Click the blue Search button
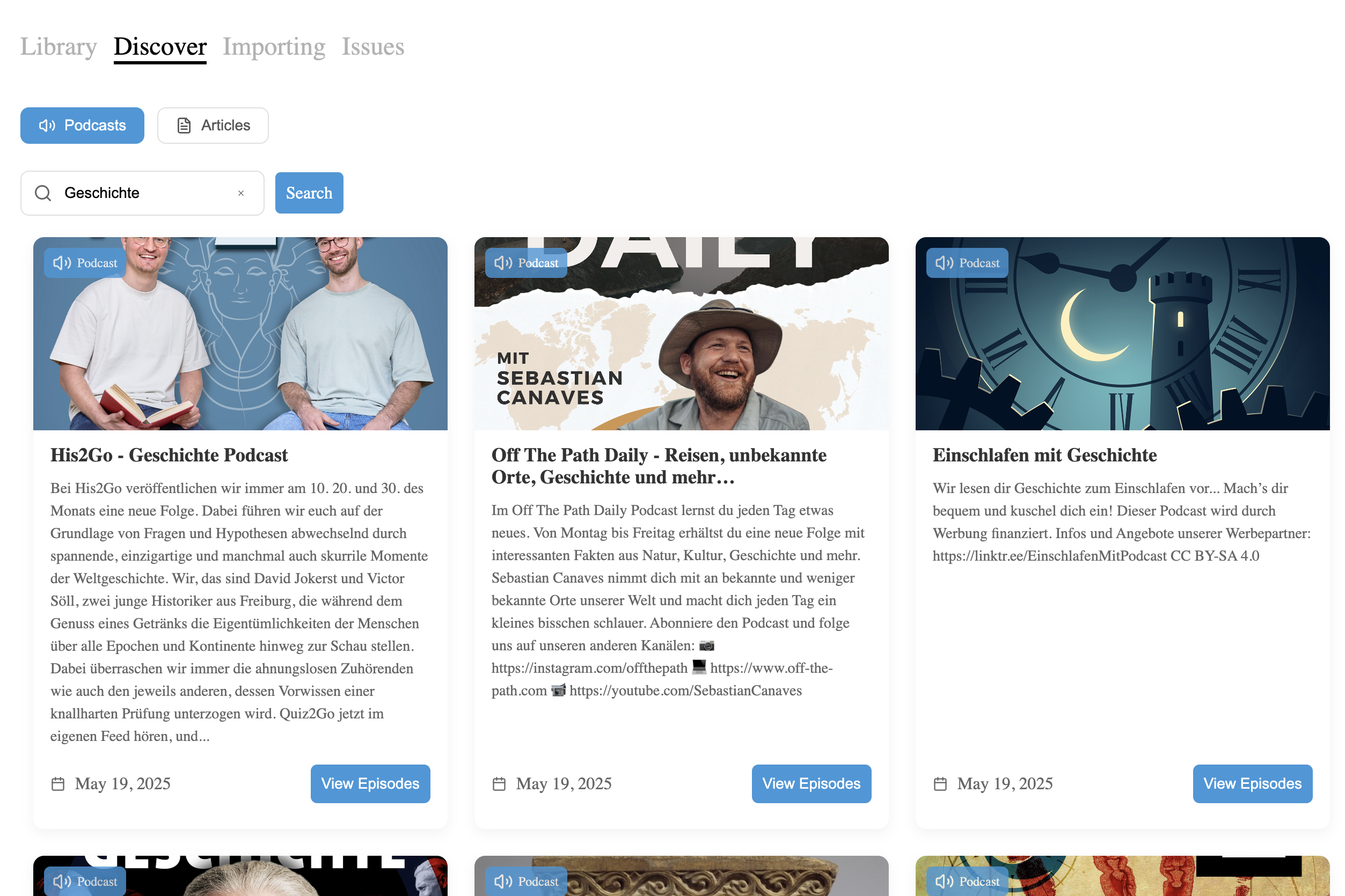 [x=309, y=193]
